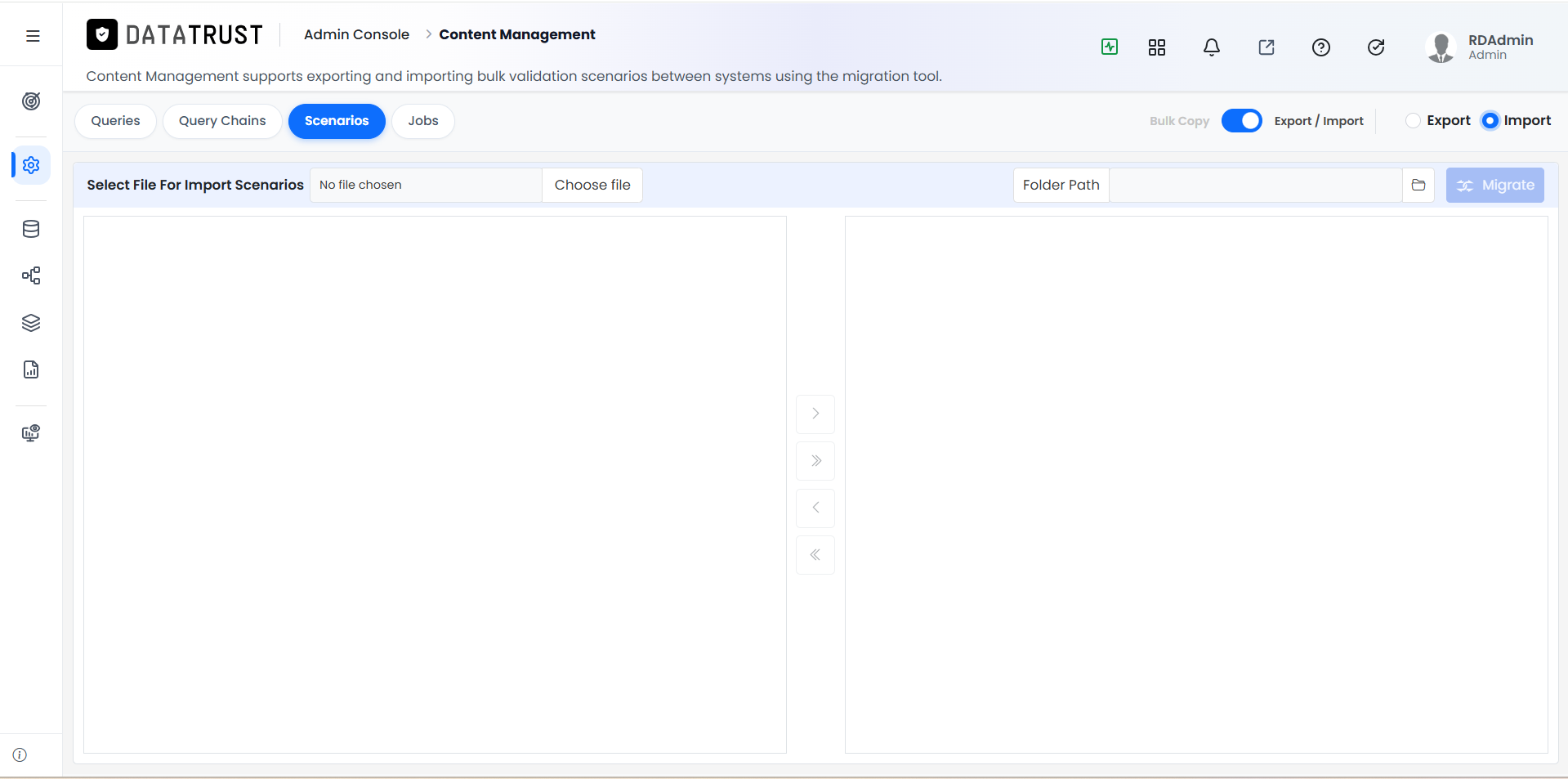Image resolution: width=1568 pixels, height=779 pixels.
Task: Open the stacked layers sidebar icon
Action: (x=31, y=323)
